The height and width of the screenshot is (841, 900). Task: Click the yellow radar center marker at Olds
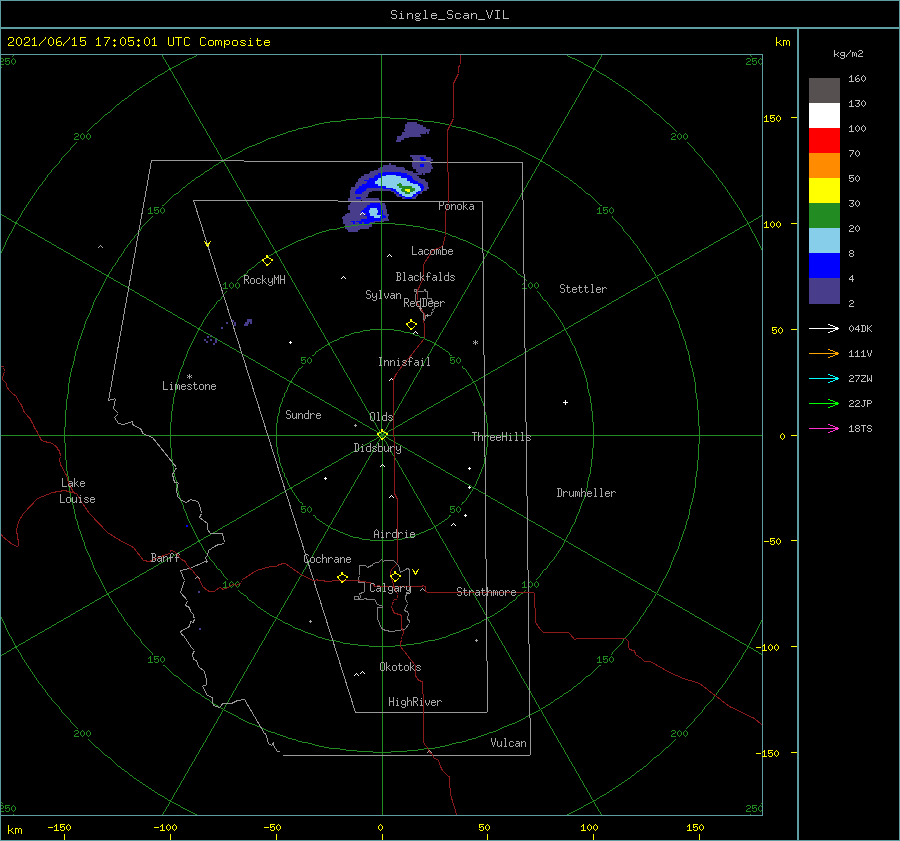click(382, 435)
